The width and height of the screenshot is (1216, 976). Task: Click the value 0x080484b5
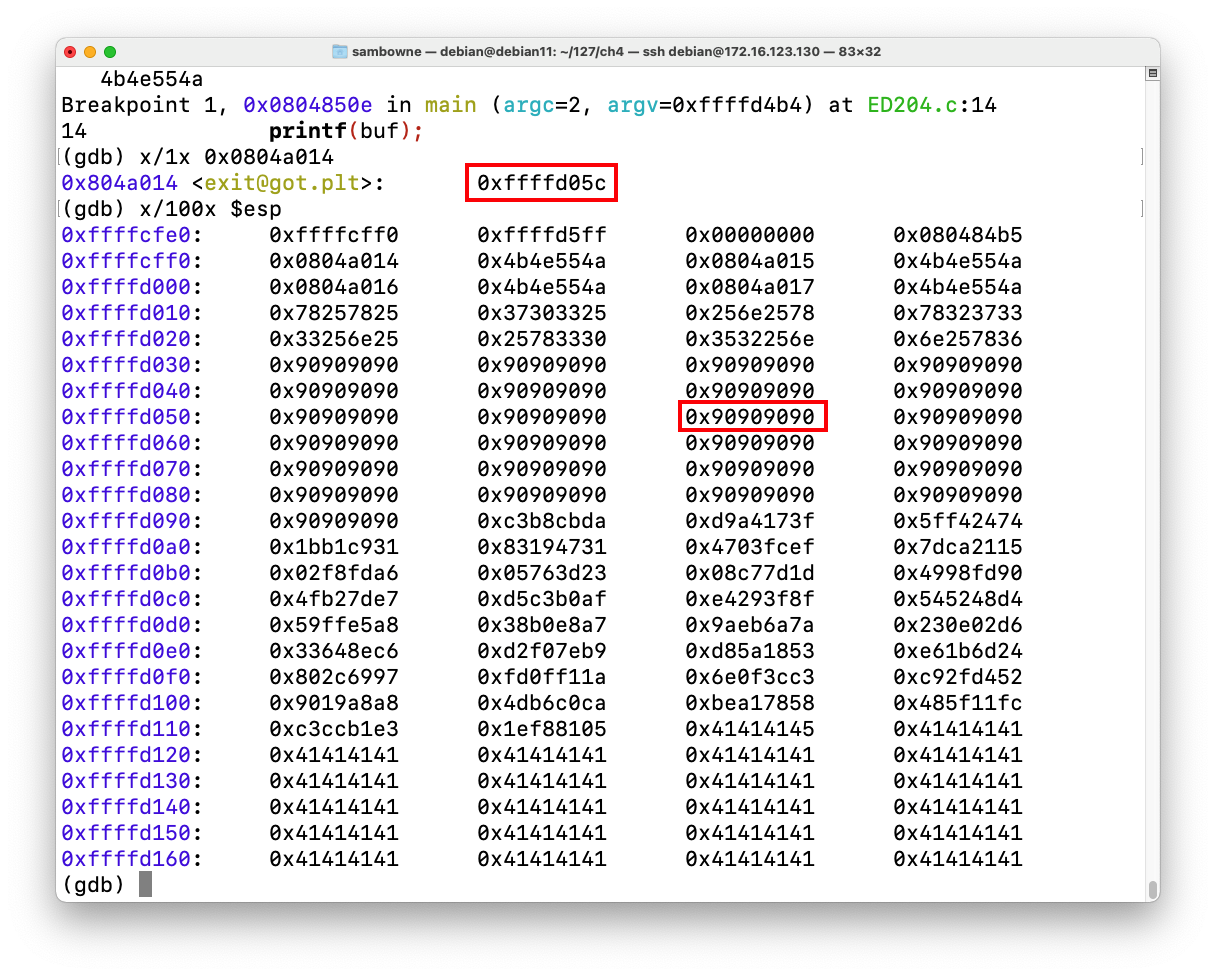click(958, 235)
